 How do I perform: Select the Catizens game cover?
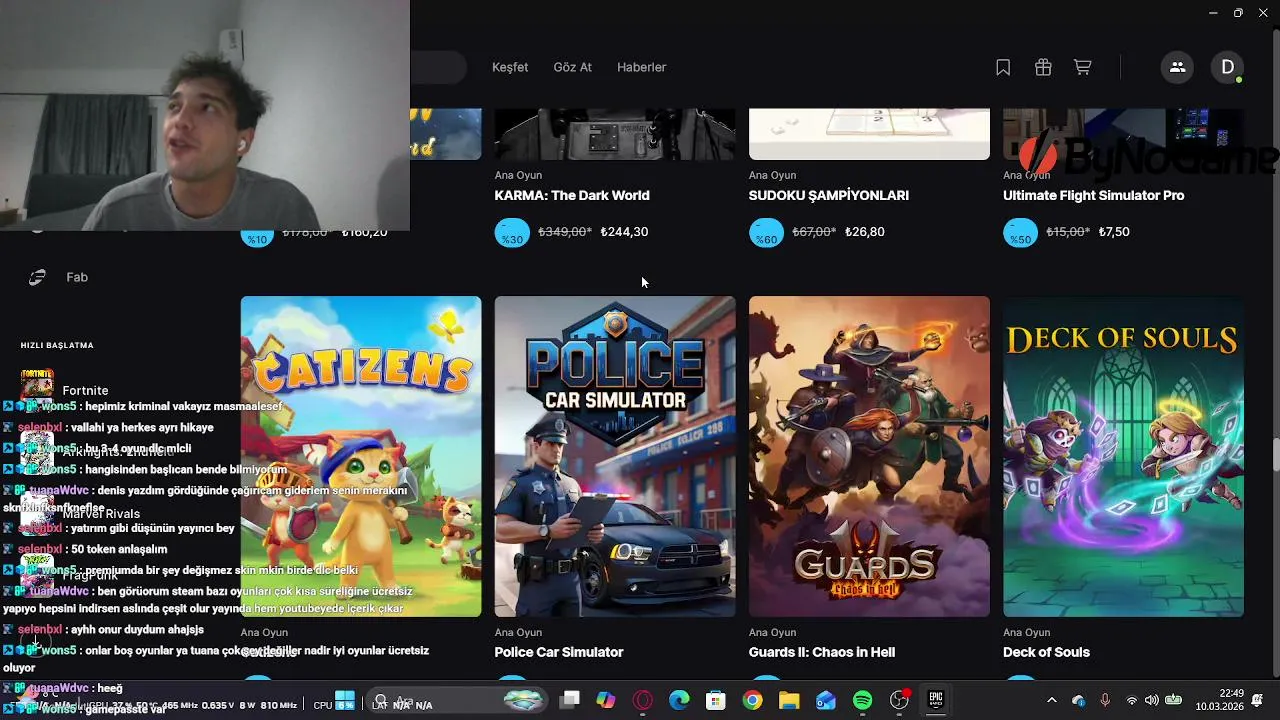361,456
